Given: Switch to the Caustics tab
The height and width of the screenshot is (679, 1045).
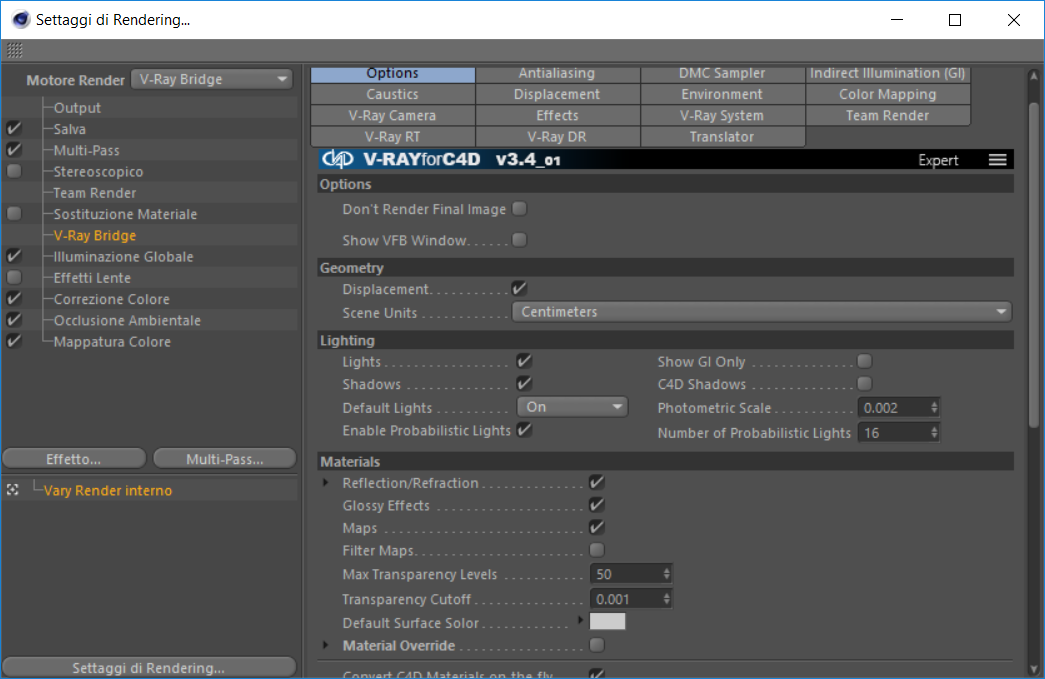Looking at the screenshot, I should tap(393, 94).
